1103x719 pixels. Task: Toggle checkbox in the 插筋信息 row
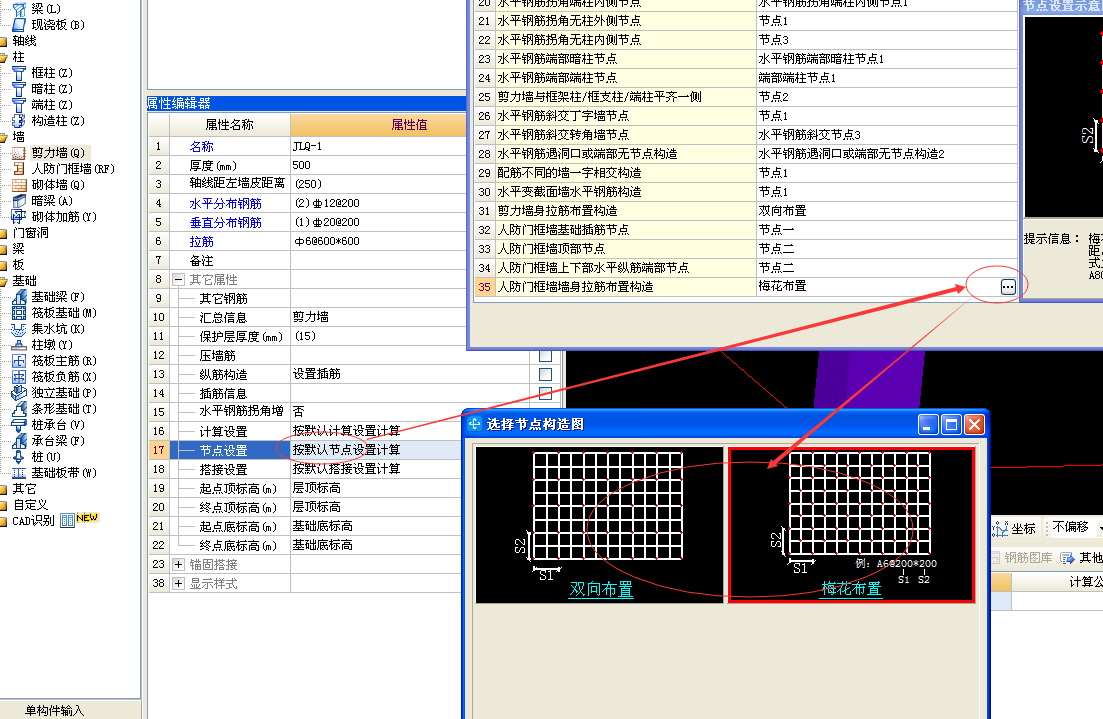tap(545, 393)
